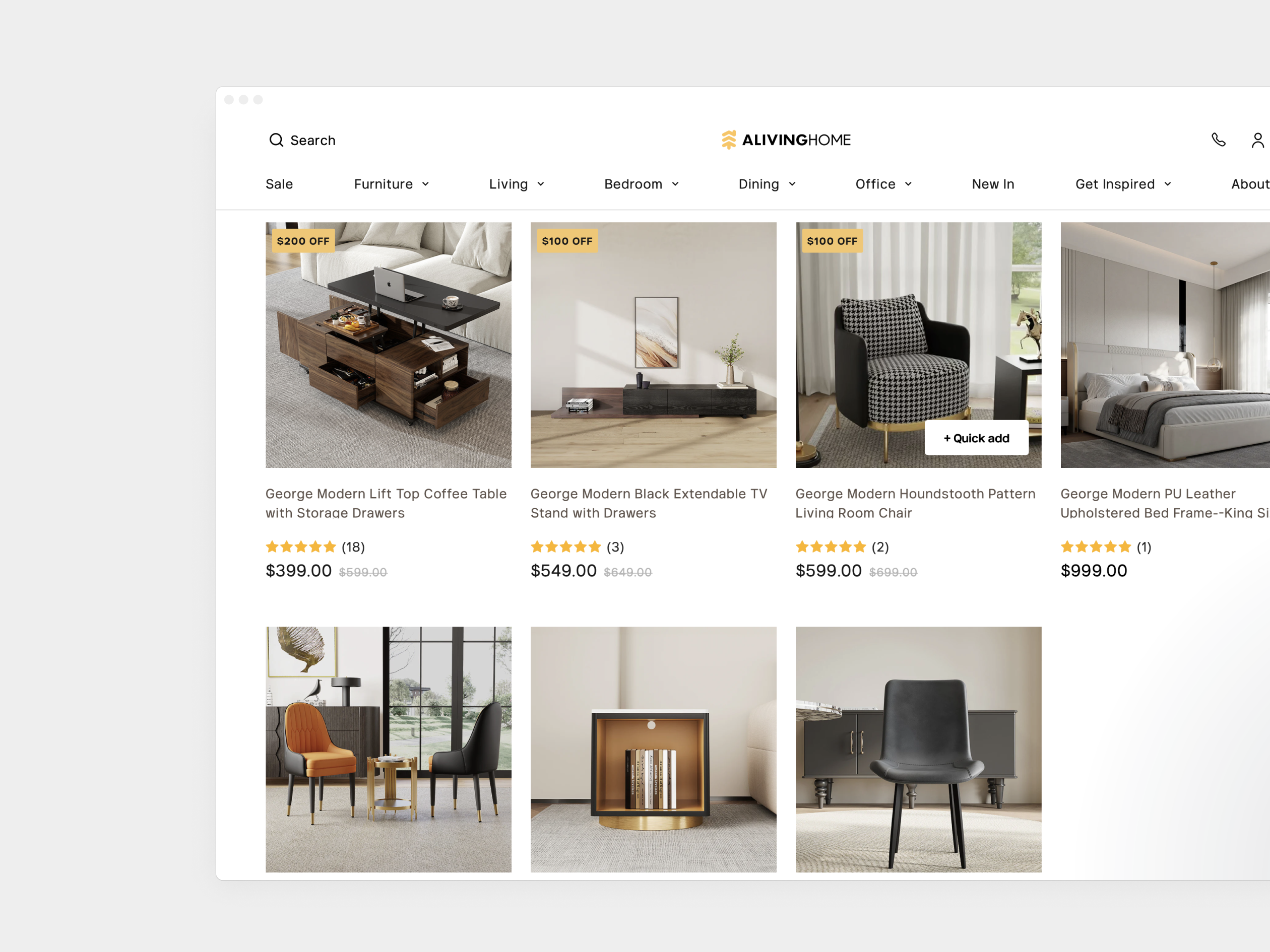
Task: Click the $200 OFF badge on coffee table
Action: click(x=303, y=241)
